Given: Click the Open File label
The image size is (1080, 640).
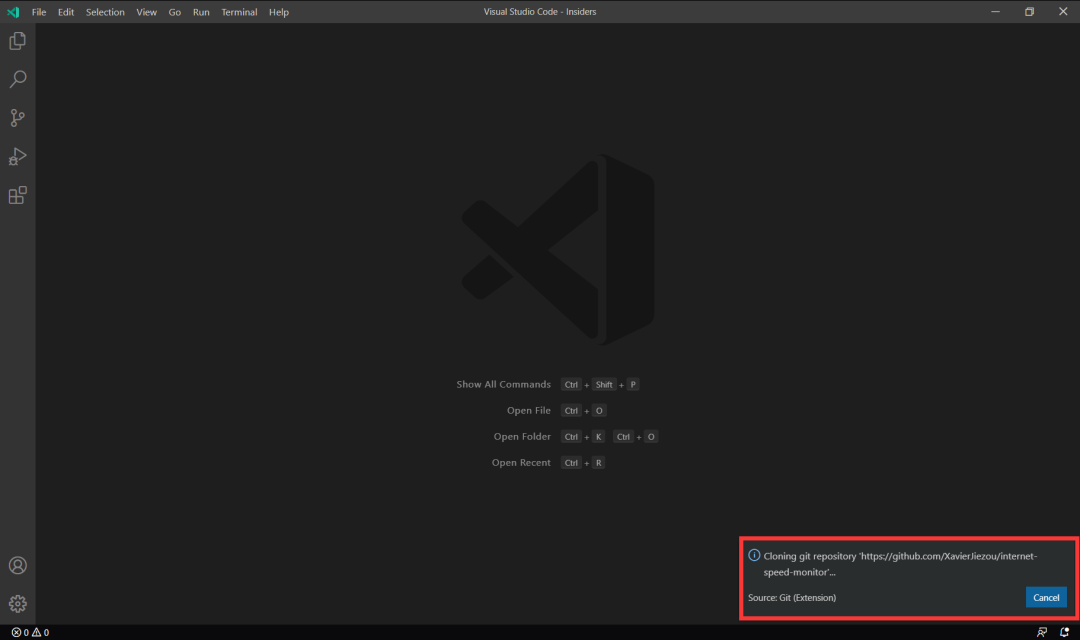Looking at the screenshot, I should pos(529,411).
